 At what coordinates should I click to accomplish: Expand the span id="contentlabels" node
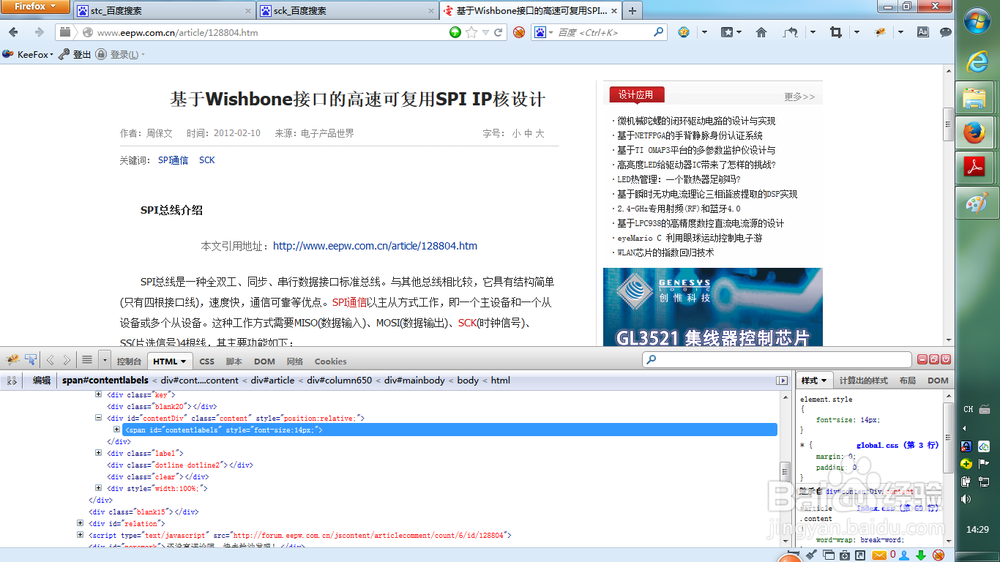(x=117, y=429)
